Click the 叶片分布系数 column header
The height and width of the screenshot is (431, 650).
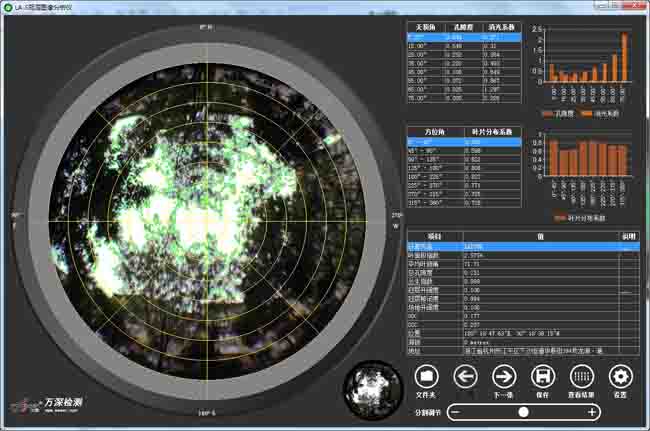[493, 131]
